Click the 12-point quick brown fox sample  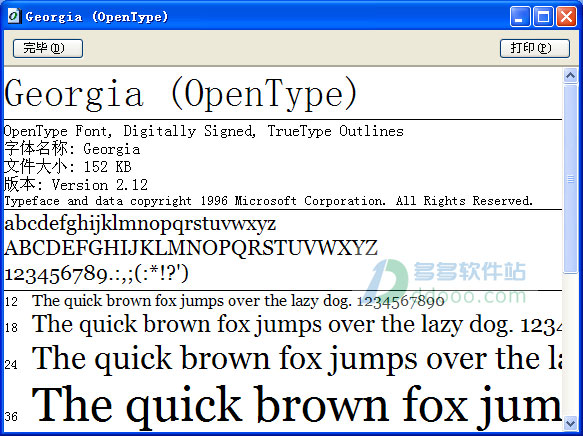point(238,301)
